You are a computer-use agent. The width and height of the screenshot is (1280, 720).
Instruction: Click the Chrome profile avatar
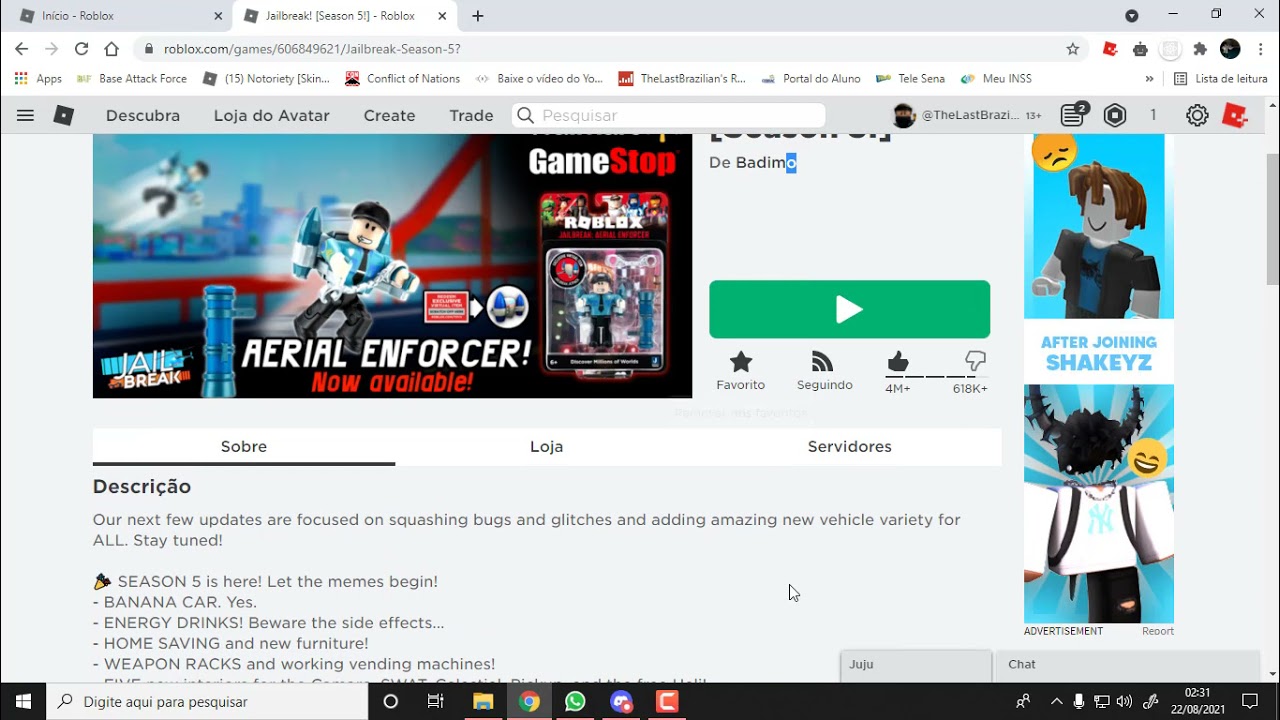(x=1230, y=48)
